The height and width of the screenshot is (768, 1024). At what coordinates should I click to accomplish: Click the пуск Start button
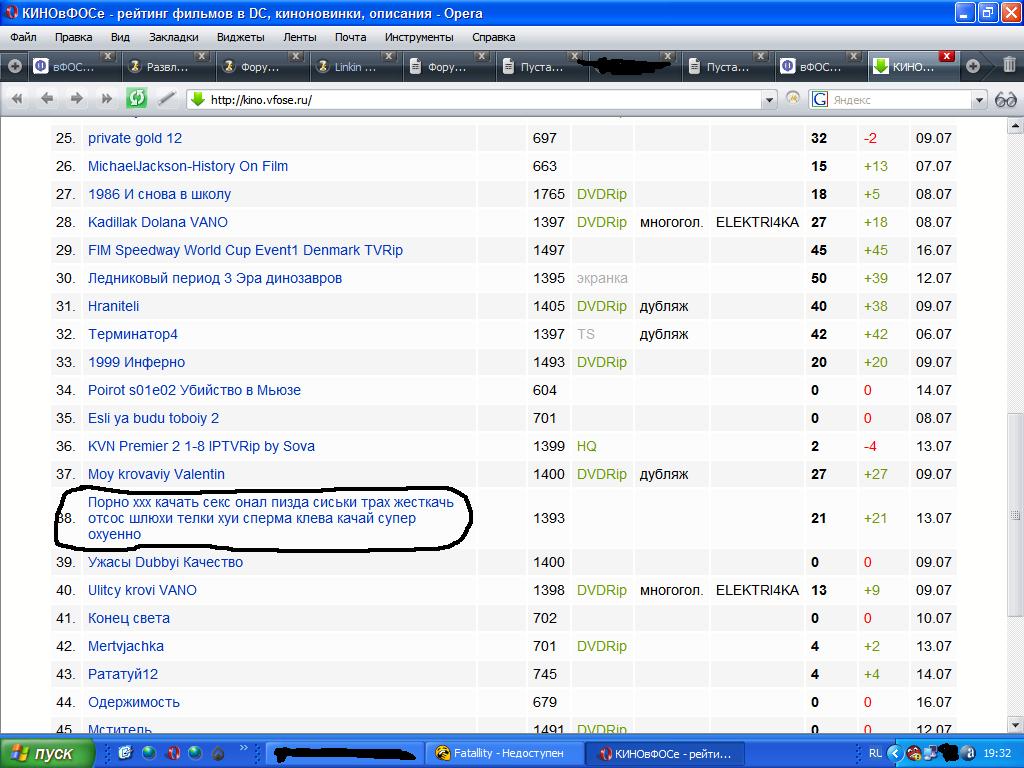pyautogui.click(x=41, y=753)
